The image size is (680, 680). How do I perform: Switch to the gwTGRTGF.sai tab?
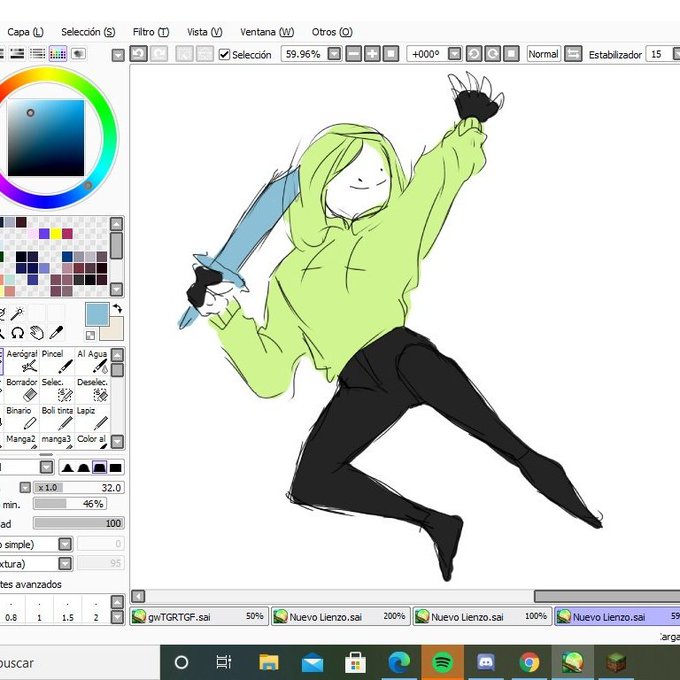(199, 616)
